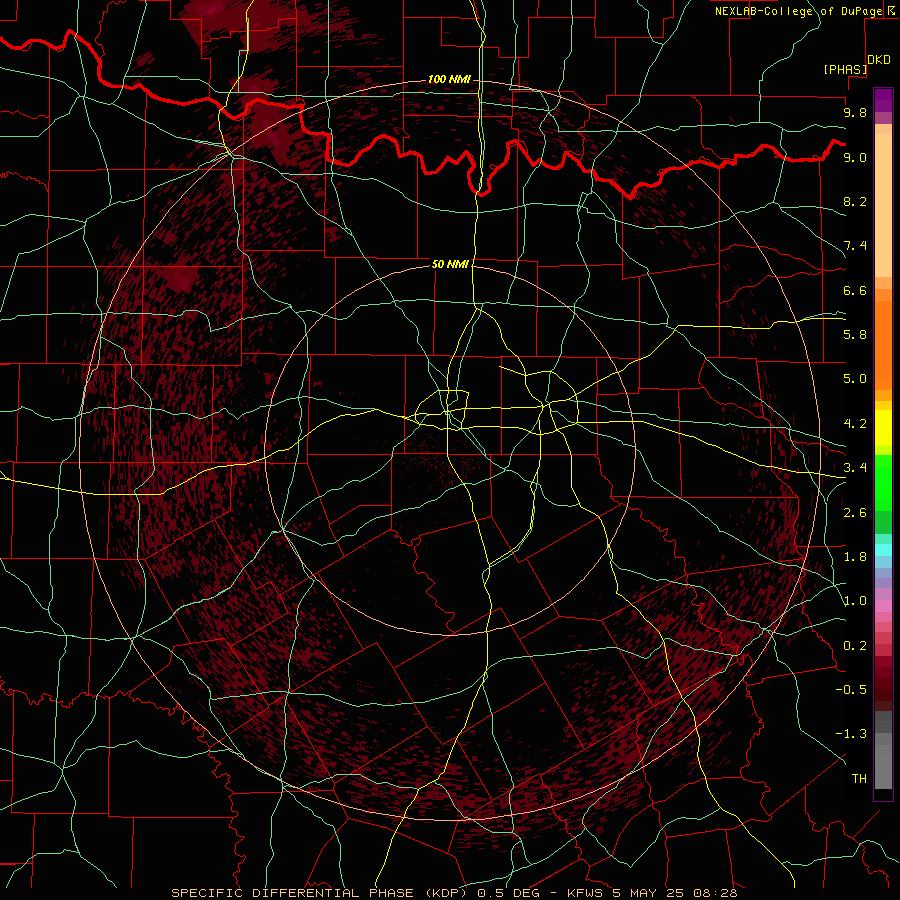Screen dimensions: 900x900
Task: Click the 100 NMI range ring label
Action: [x=449, y=79]
